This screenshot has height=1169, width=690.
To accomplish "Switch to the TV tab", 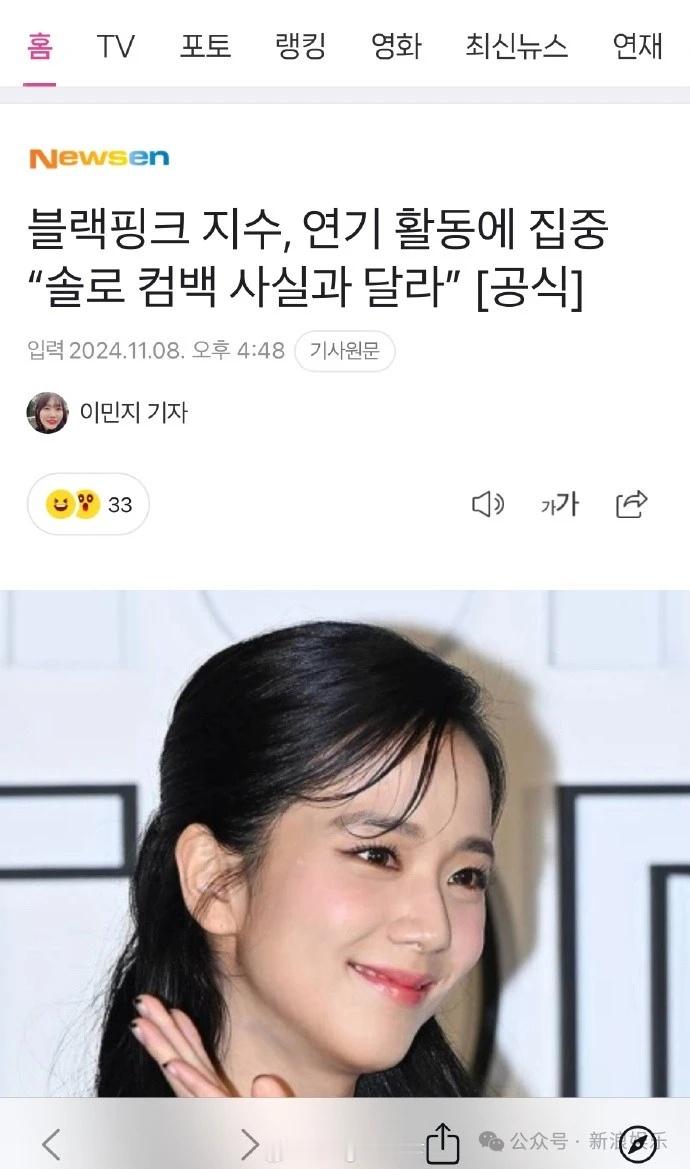I will point(115,46).
